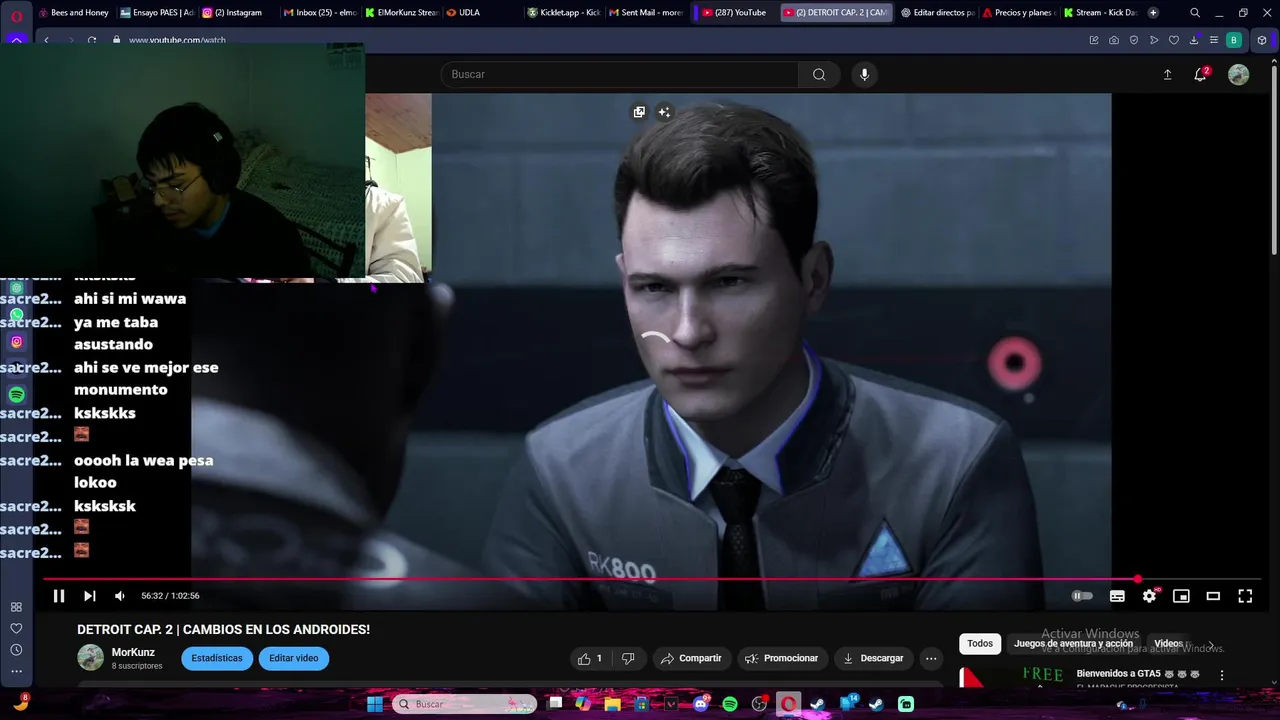This screenshot has width=1280, height=720.
Task: Enter fullscreen video mode
Action: tap(1245, 596)
